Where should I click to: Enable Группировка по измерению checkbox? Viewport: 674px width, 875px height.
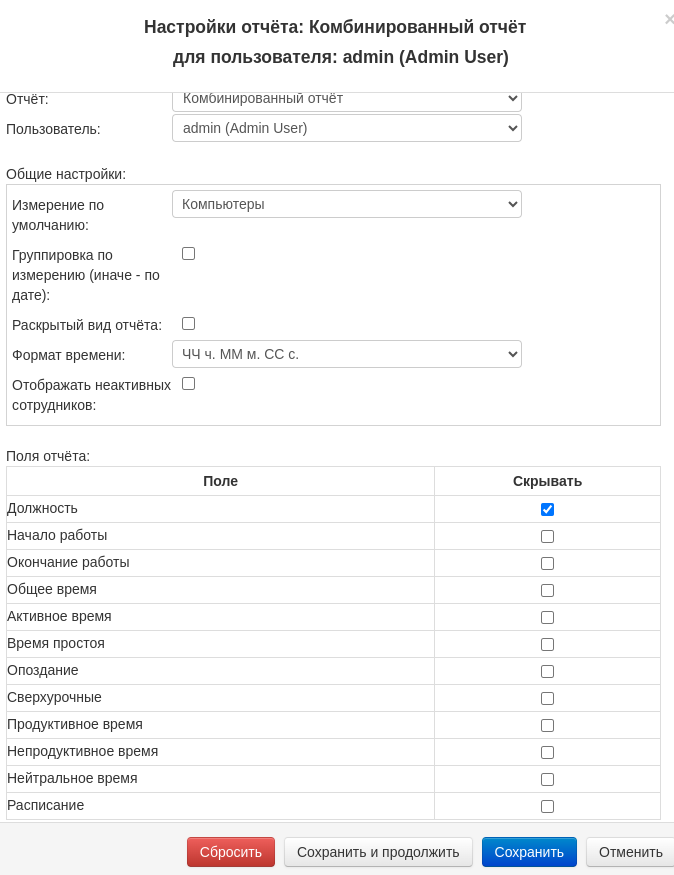[188, 254]
